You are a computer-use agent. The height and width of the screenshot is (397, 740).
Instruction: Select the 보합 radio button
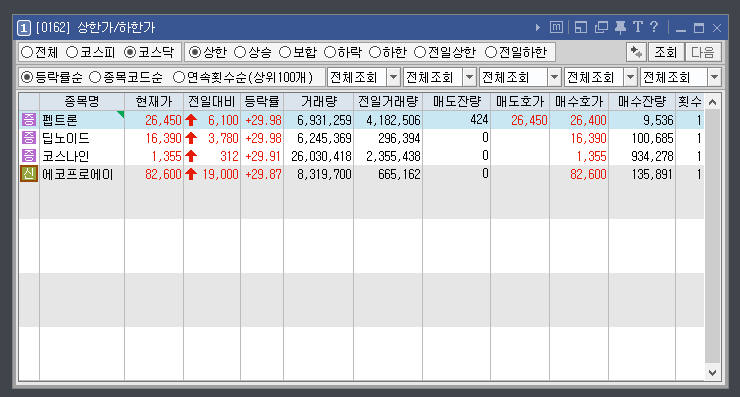coord(285,52)
